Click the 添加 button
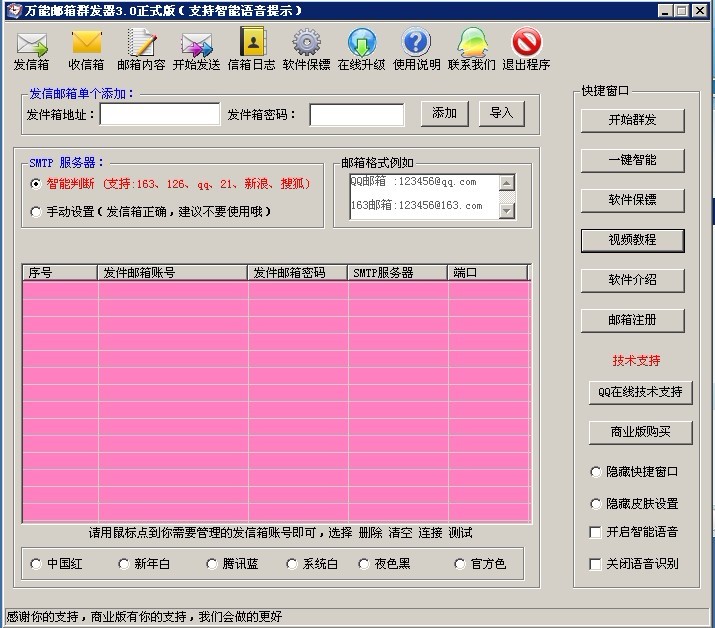The image size is (715, 628). click(445, 114)
